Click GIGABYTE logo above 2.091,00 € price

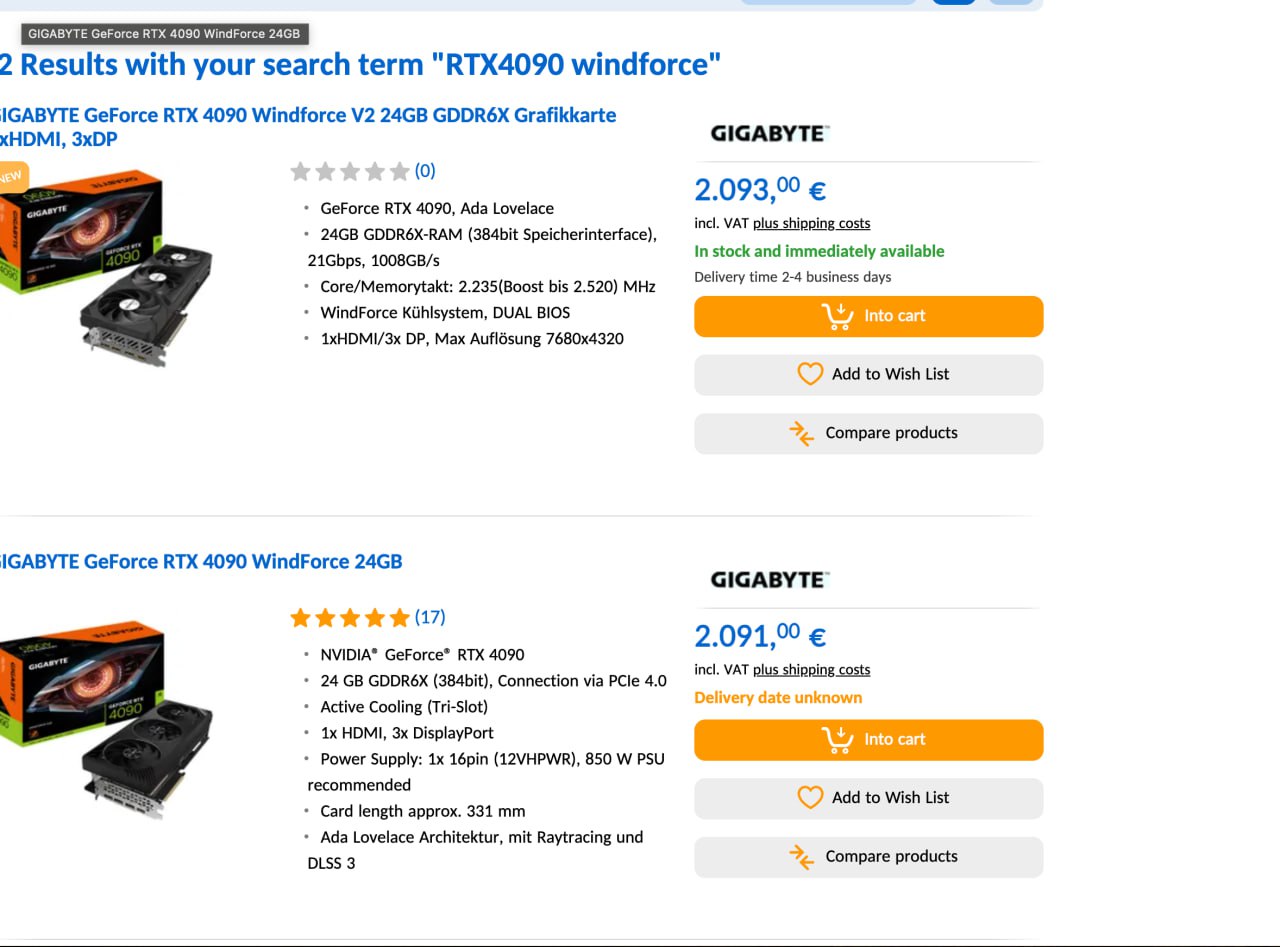tap(769, 579)
